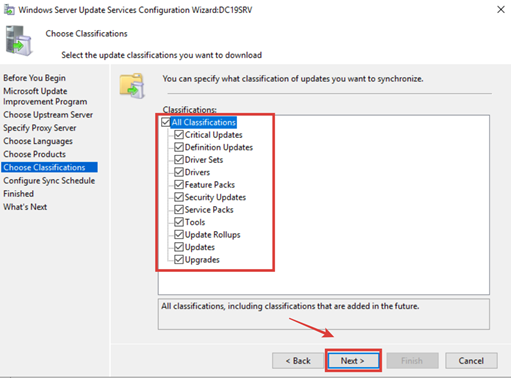Uncheck the Tools checkbox
Image resolution: width=511 pixels, height=378 pixels.
(179, 222)
